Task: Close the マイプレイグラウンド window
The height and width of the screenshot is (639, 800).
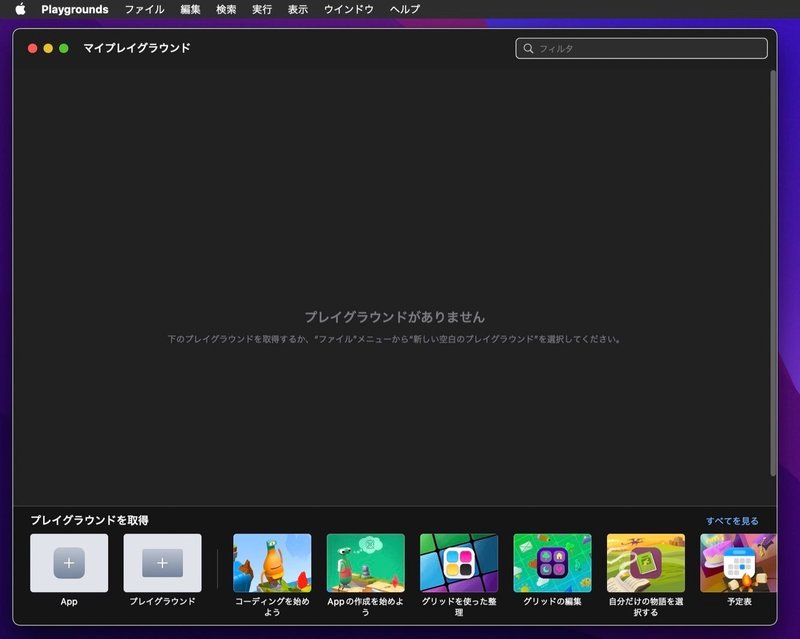Action: point(33,48)
